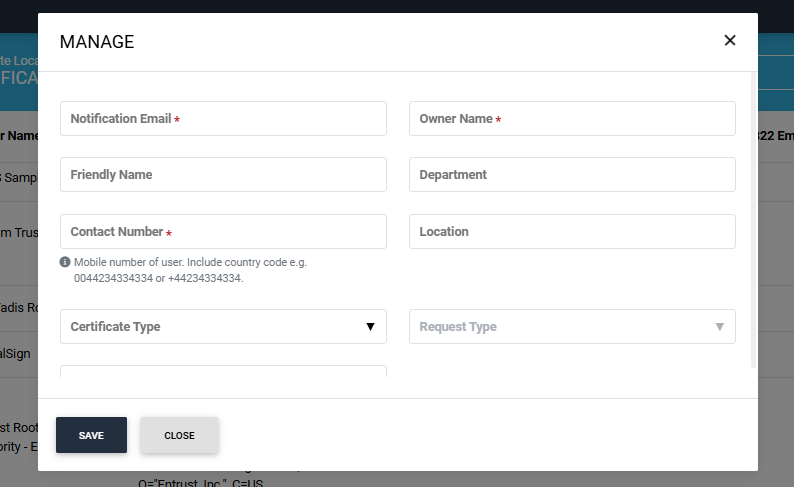
Task: Open the Request Type dropdown by its label
Action: pos(458,327)
